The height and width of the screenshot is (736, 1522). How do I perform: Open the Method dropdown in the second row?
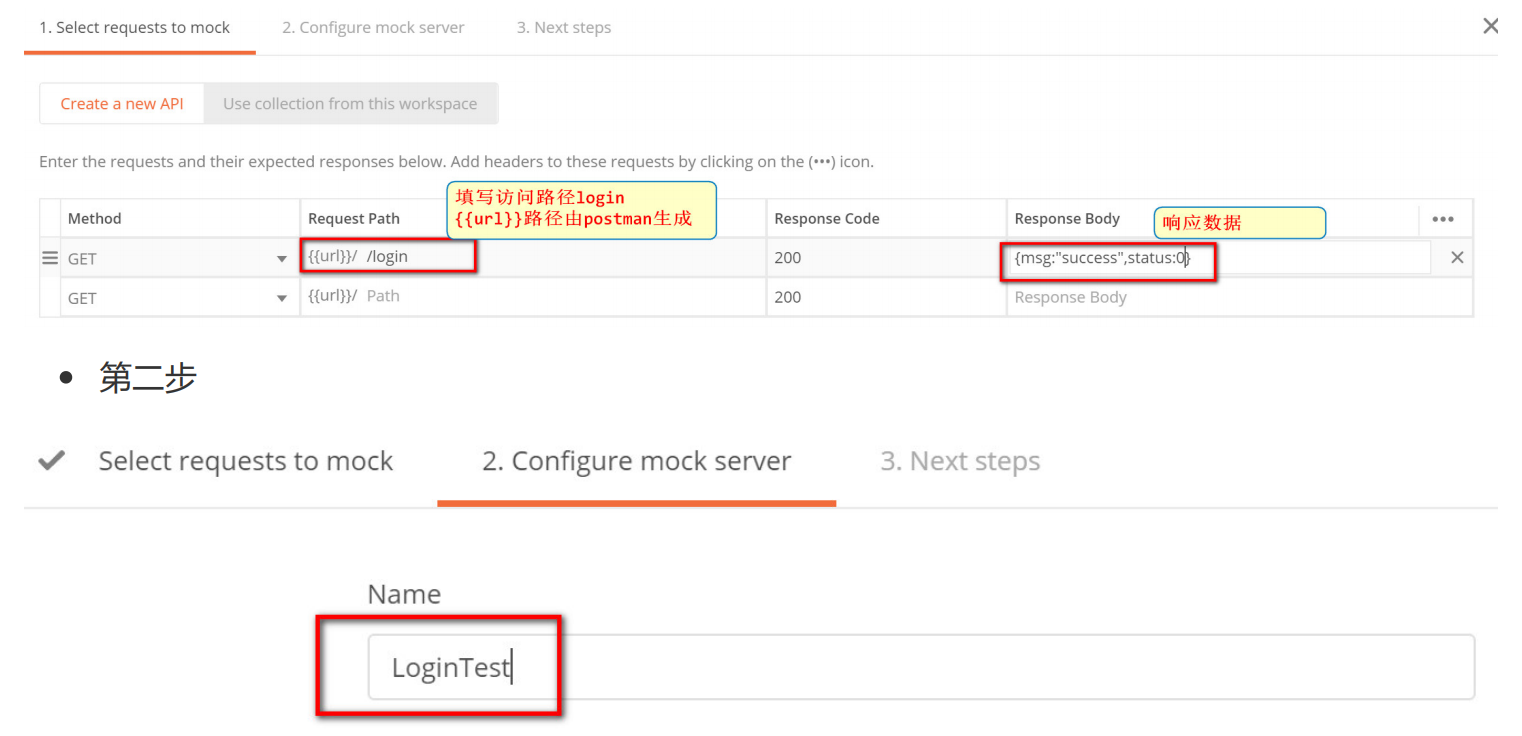(x=178, y=297)
